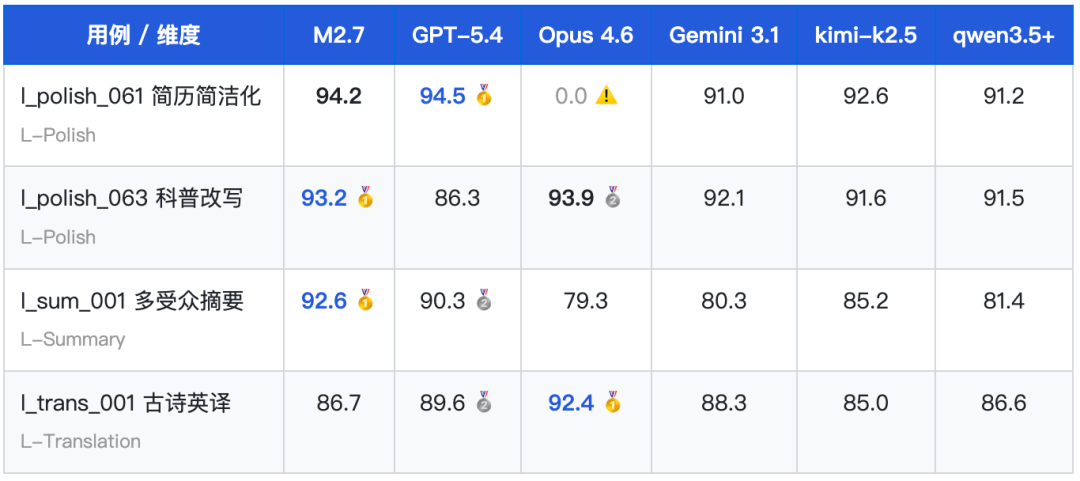Screen dimensions: 1080x481
Task: Select the GPT-5.4 column header
Action: (457, 36)
